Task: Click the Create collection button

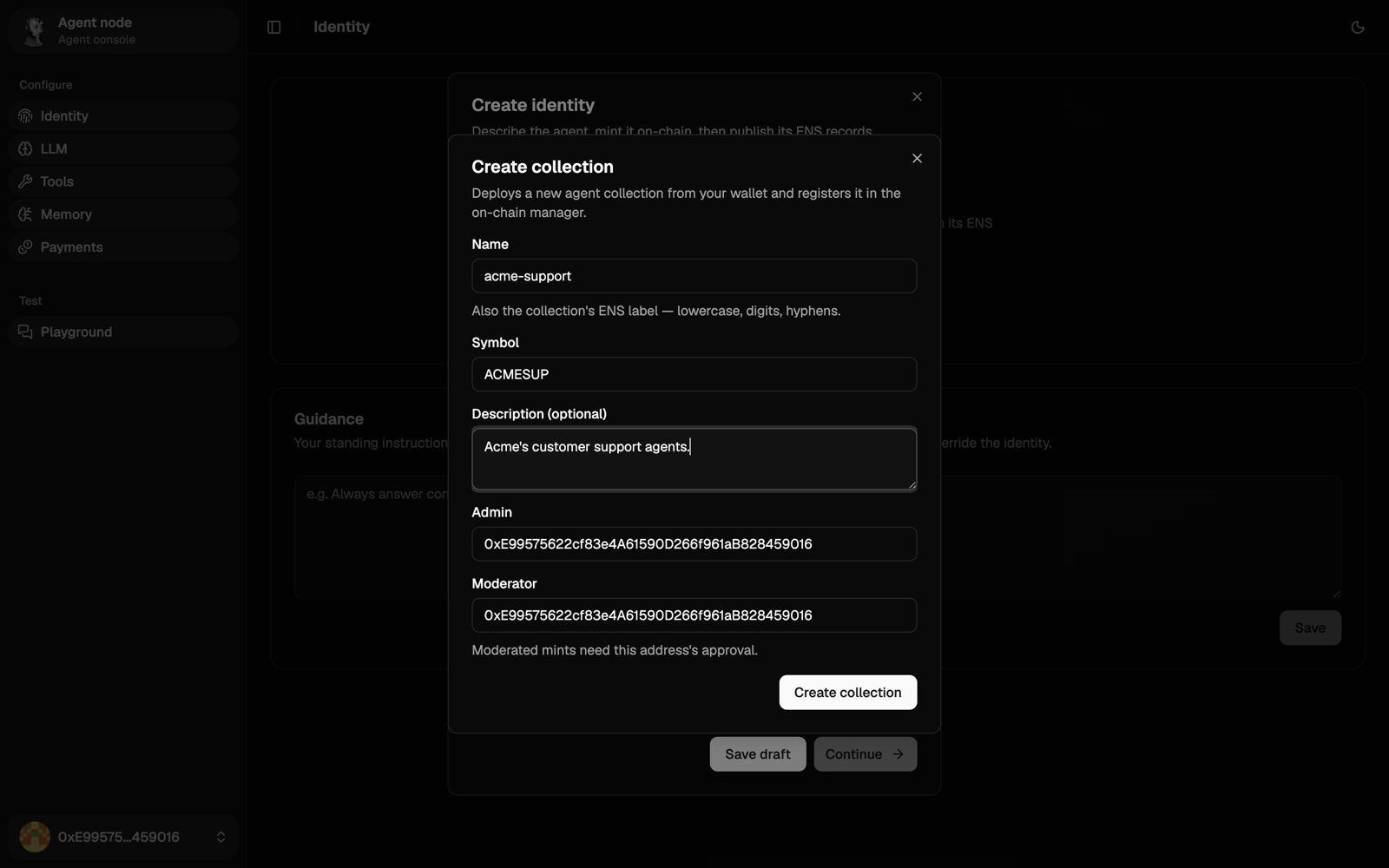Action: (x=848, y=693)
